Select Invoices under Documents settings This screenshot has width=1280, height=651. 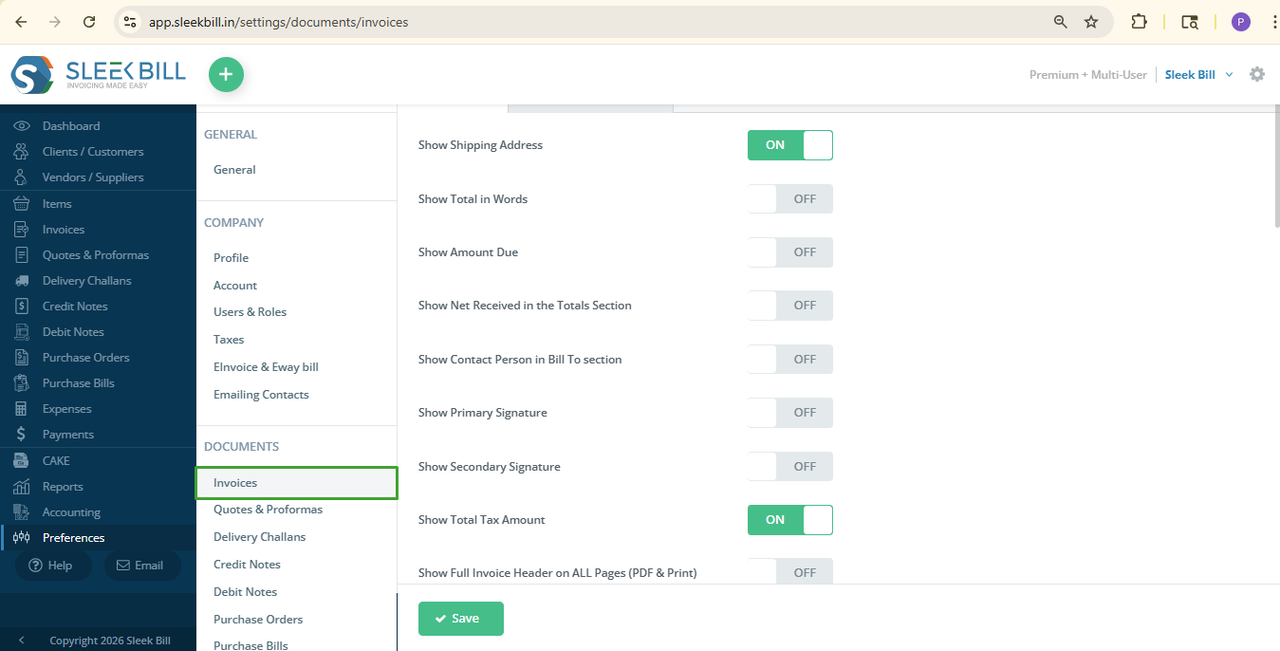pyautogui.click(x=297, y=483)
